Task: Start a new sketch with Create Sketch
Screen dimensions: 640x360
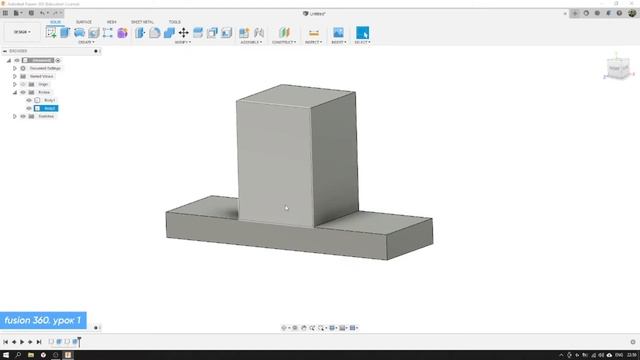Action: click(x=51, y=33)
